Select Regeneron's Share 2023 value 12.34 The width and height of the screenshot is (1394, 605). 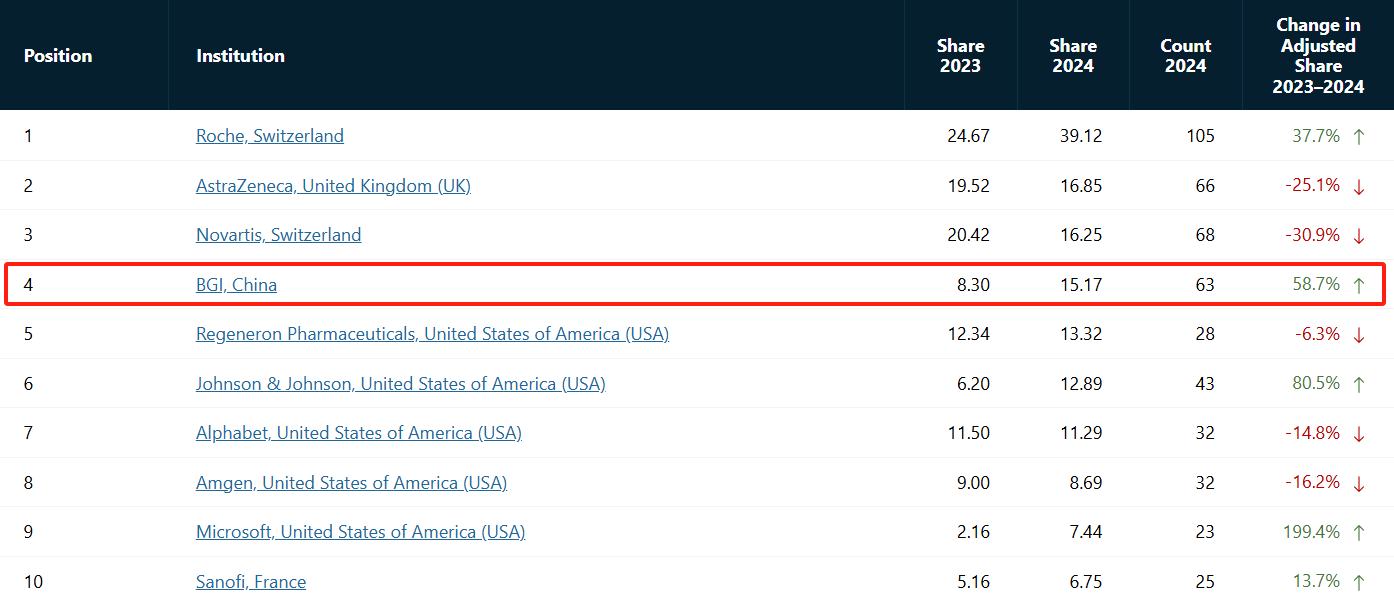pyautogui.click(x=968, y=334)
